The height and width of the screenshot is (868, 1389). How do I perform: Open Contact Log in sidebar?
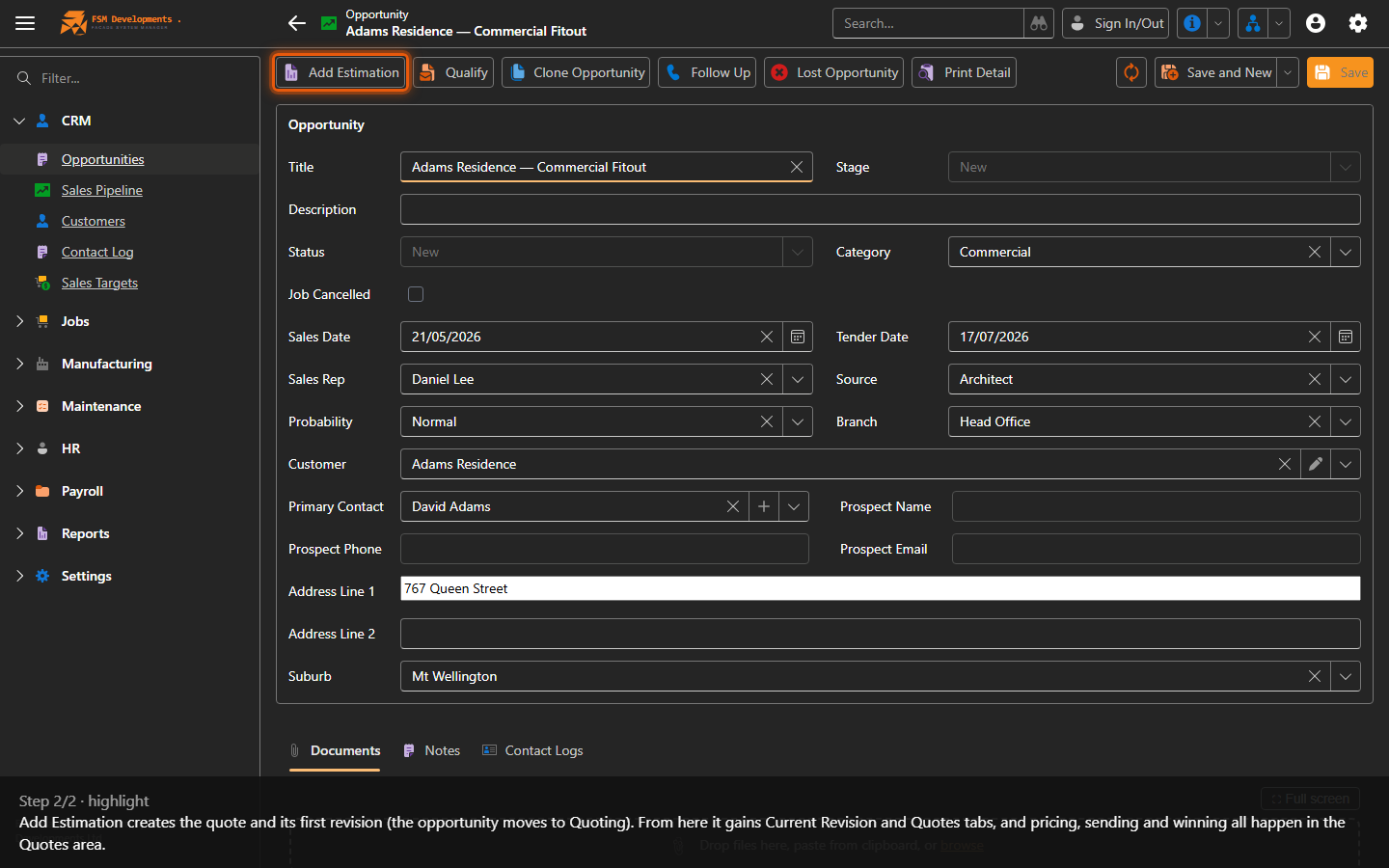pyautogui.click(x=97, y=252)
